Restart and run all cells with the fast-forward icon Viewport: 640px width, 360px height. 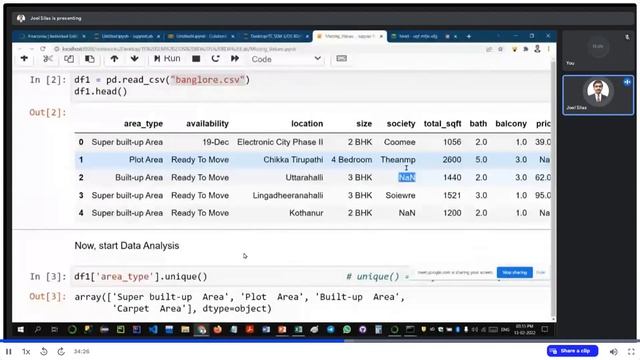[x=235, y=59]
